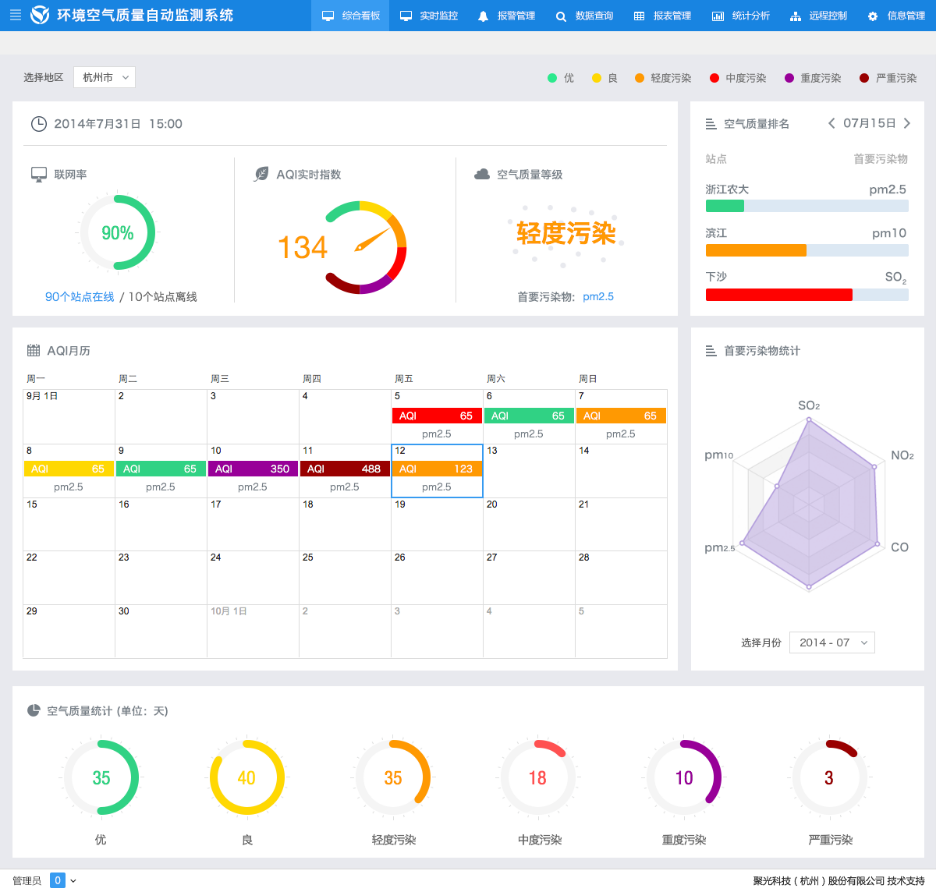The height and width of the screenshot is (892, 936).
Task: Click the alarm bell icon for 报警管理
Action: click(483, 16)
